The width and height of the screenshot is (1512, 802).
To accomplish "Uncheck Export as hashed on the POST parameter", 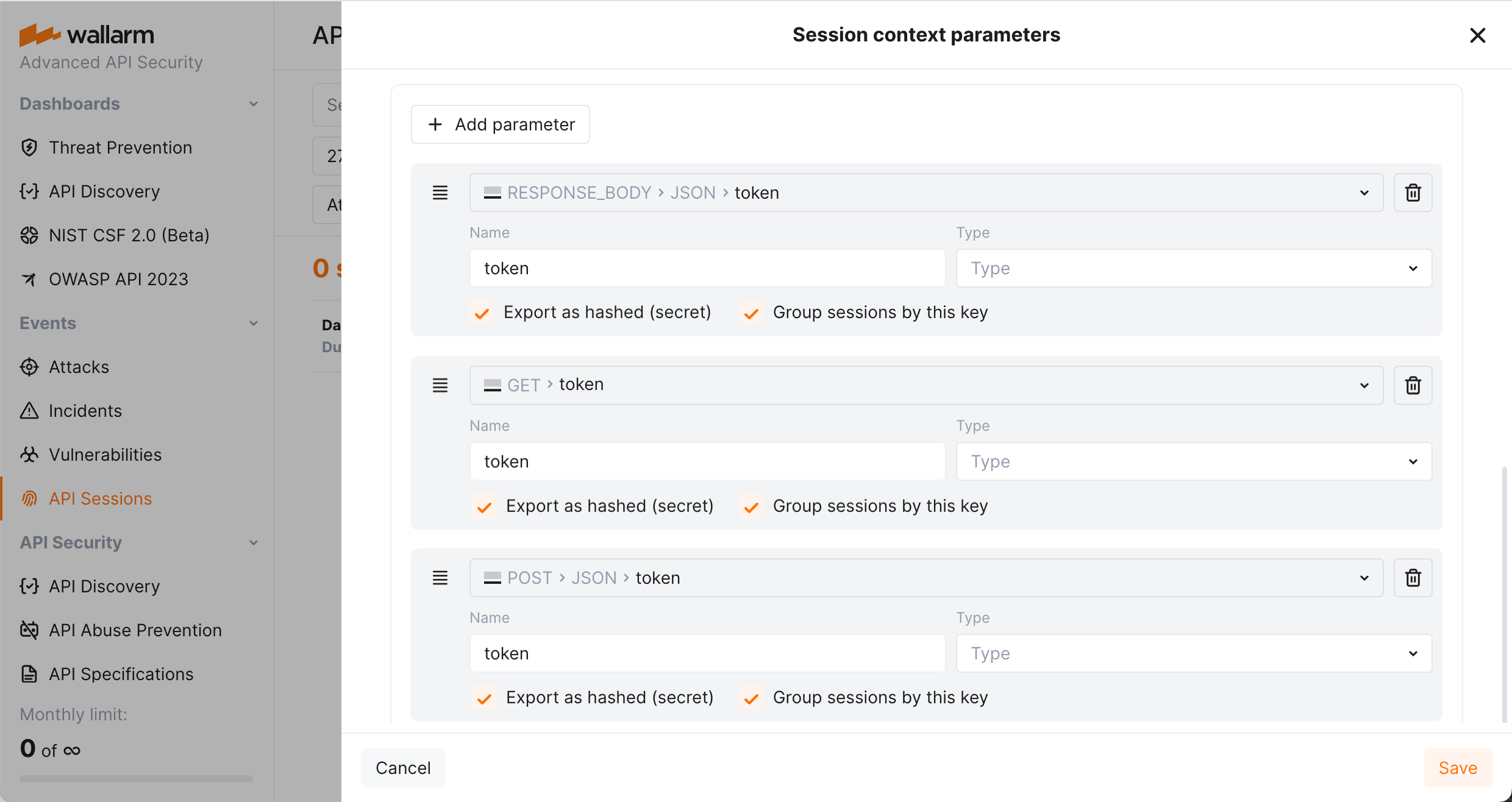I will [483, 697].
